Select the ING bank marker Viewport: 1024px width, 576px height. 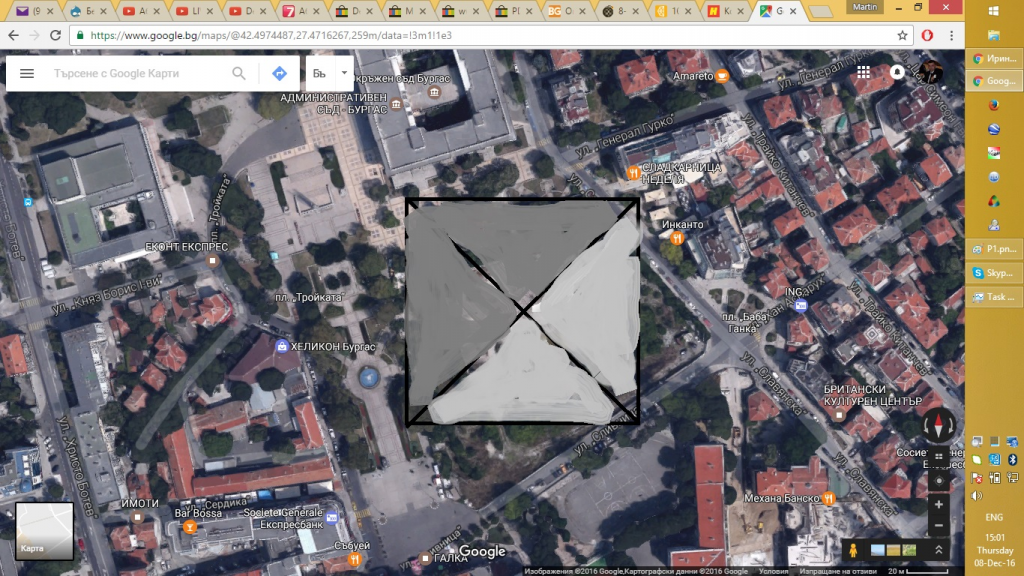(x=801, y=305)
